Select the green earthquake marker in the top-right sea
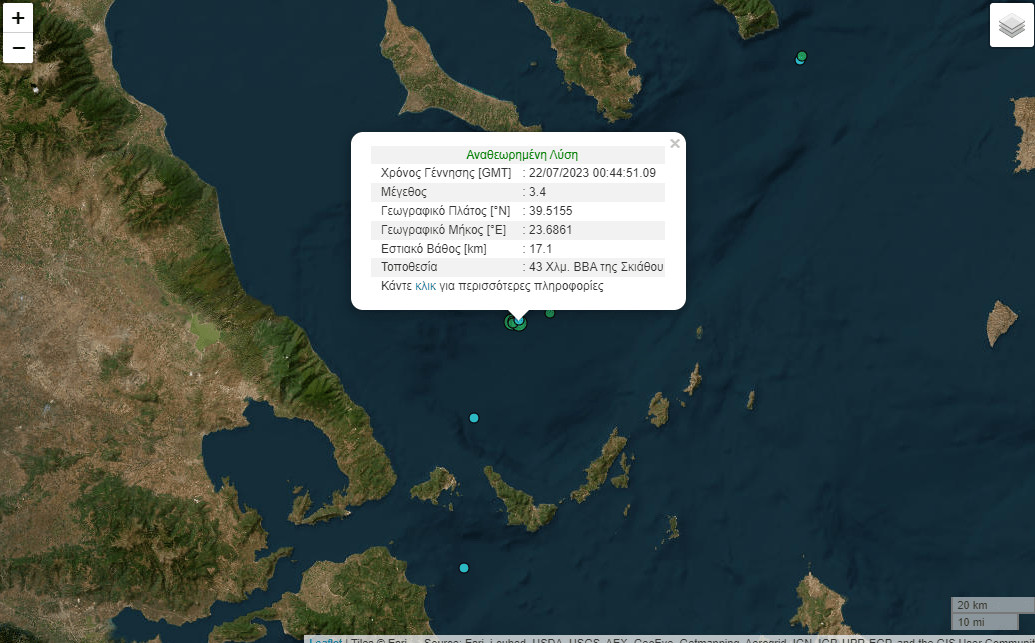This screenshot has height=643, width=1035. pos(802,56)
